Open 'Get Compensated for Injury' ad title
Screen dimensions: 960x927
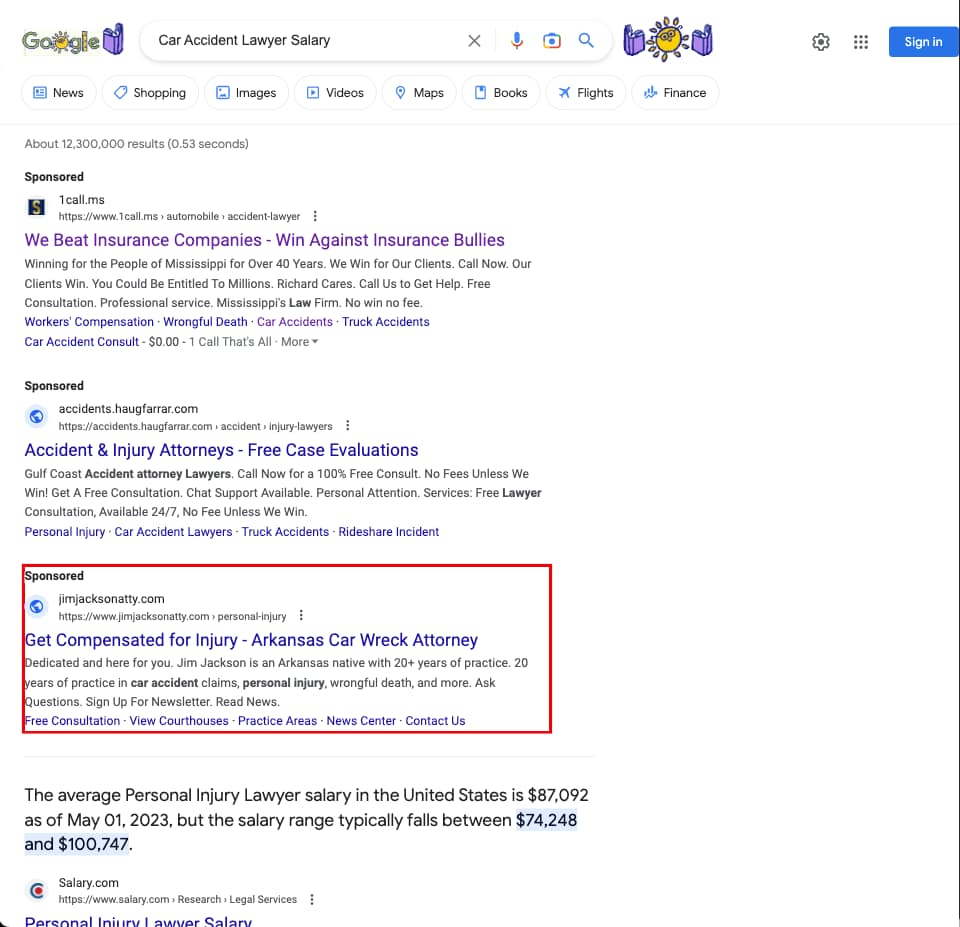point(251,640)
